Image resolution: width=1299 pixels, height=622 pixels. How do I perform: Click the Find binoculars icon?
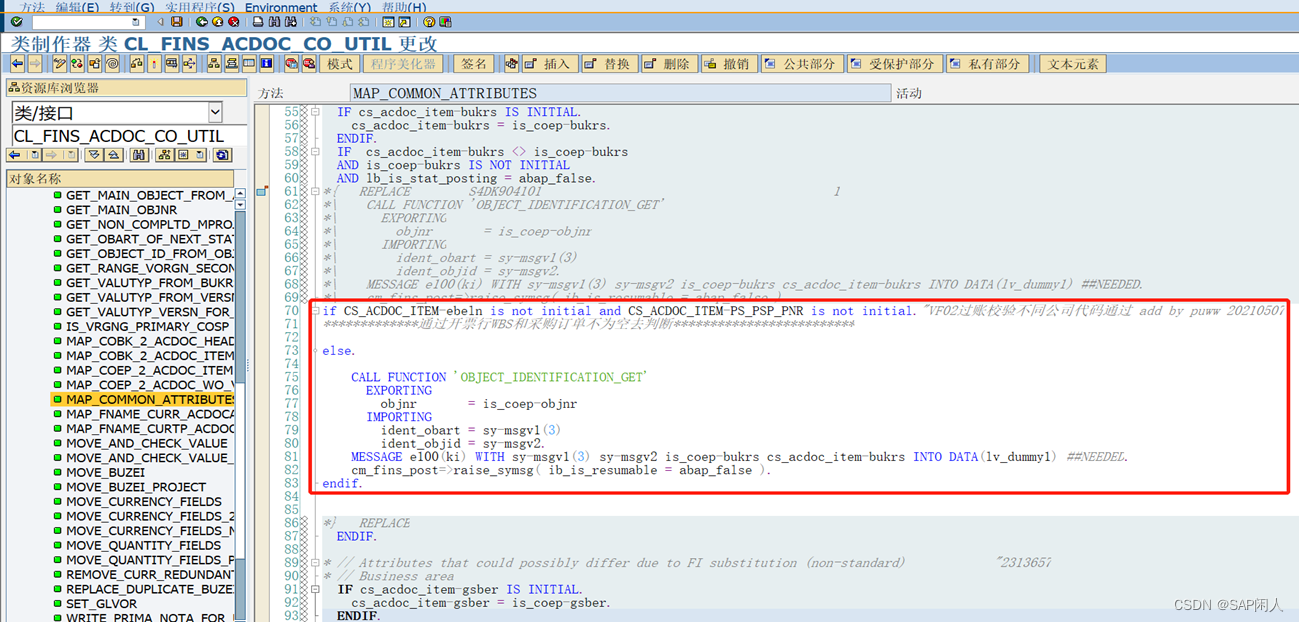tap(274, 22)
